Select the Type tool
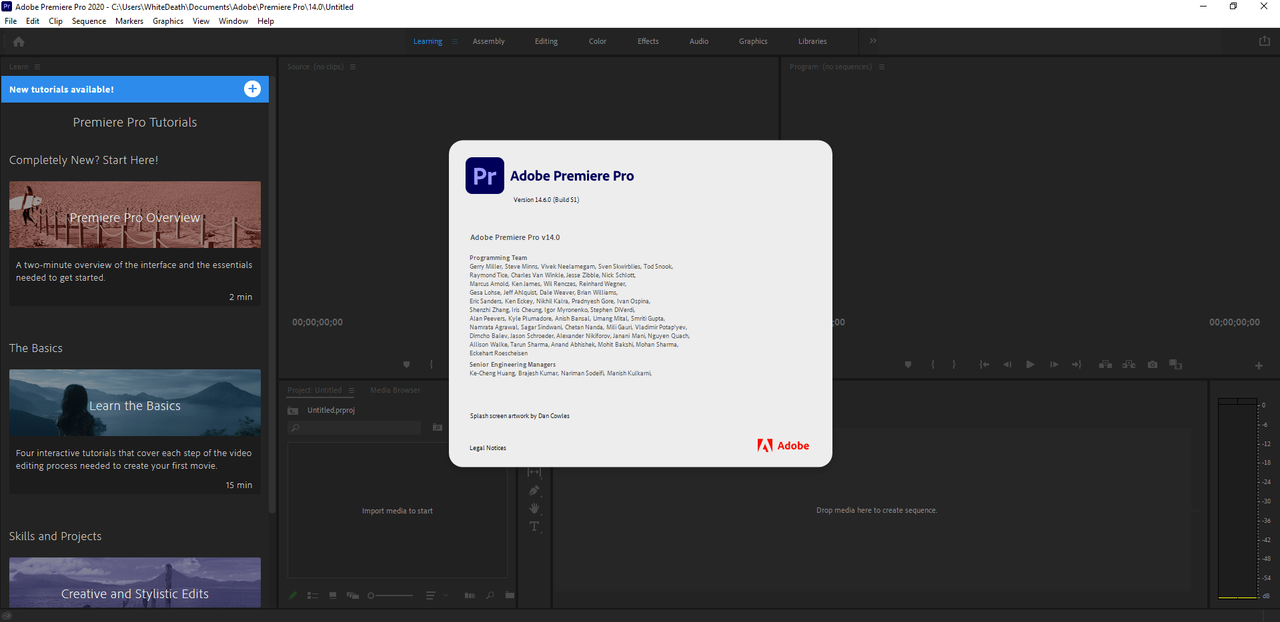1280x622 pixels. pyautogui.click(x=534, y=526)
